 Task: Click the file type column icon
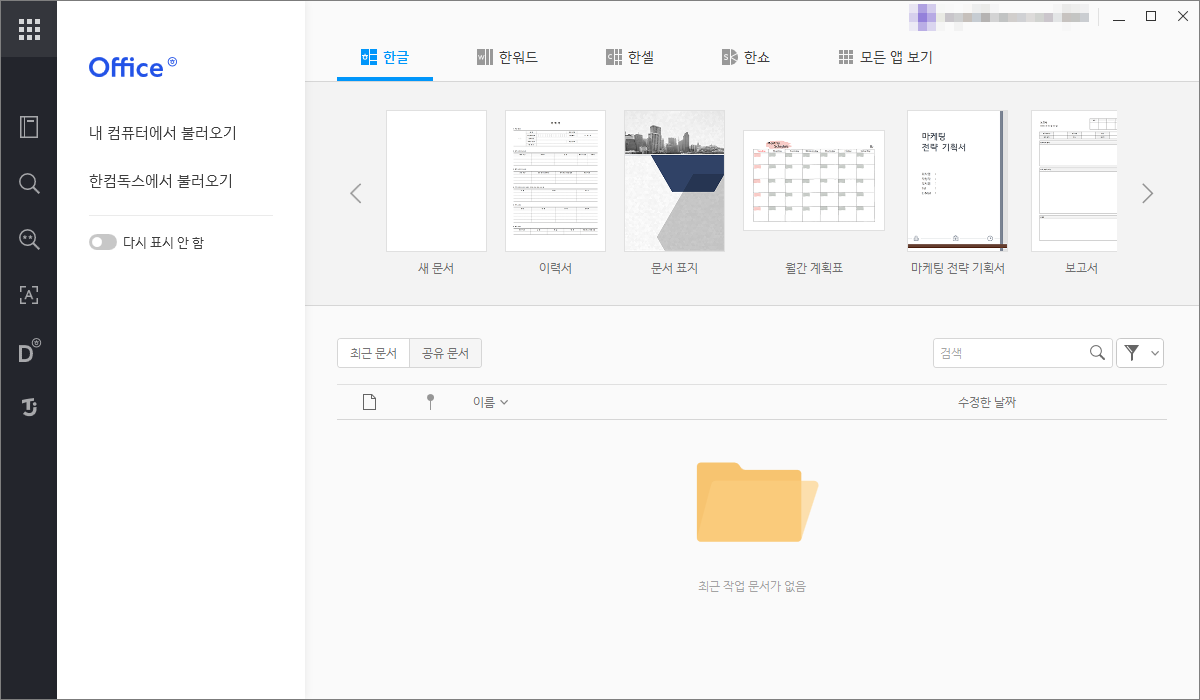pyautogui.click(x=369, y=402)
